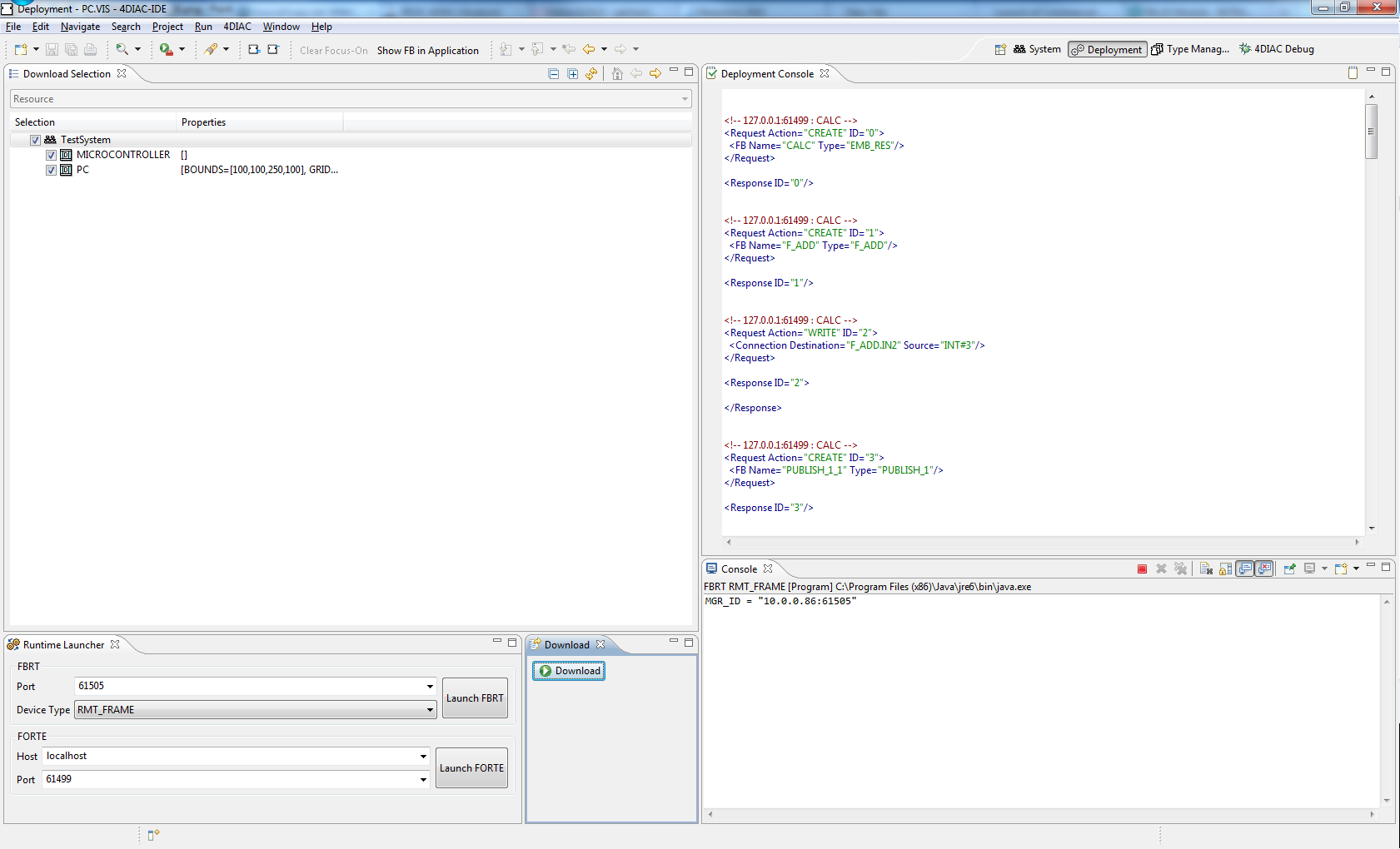
Task: Toggle the MICROCONTROLLER checkbox
Action: click(x=51, y=155)
